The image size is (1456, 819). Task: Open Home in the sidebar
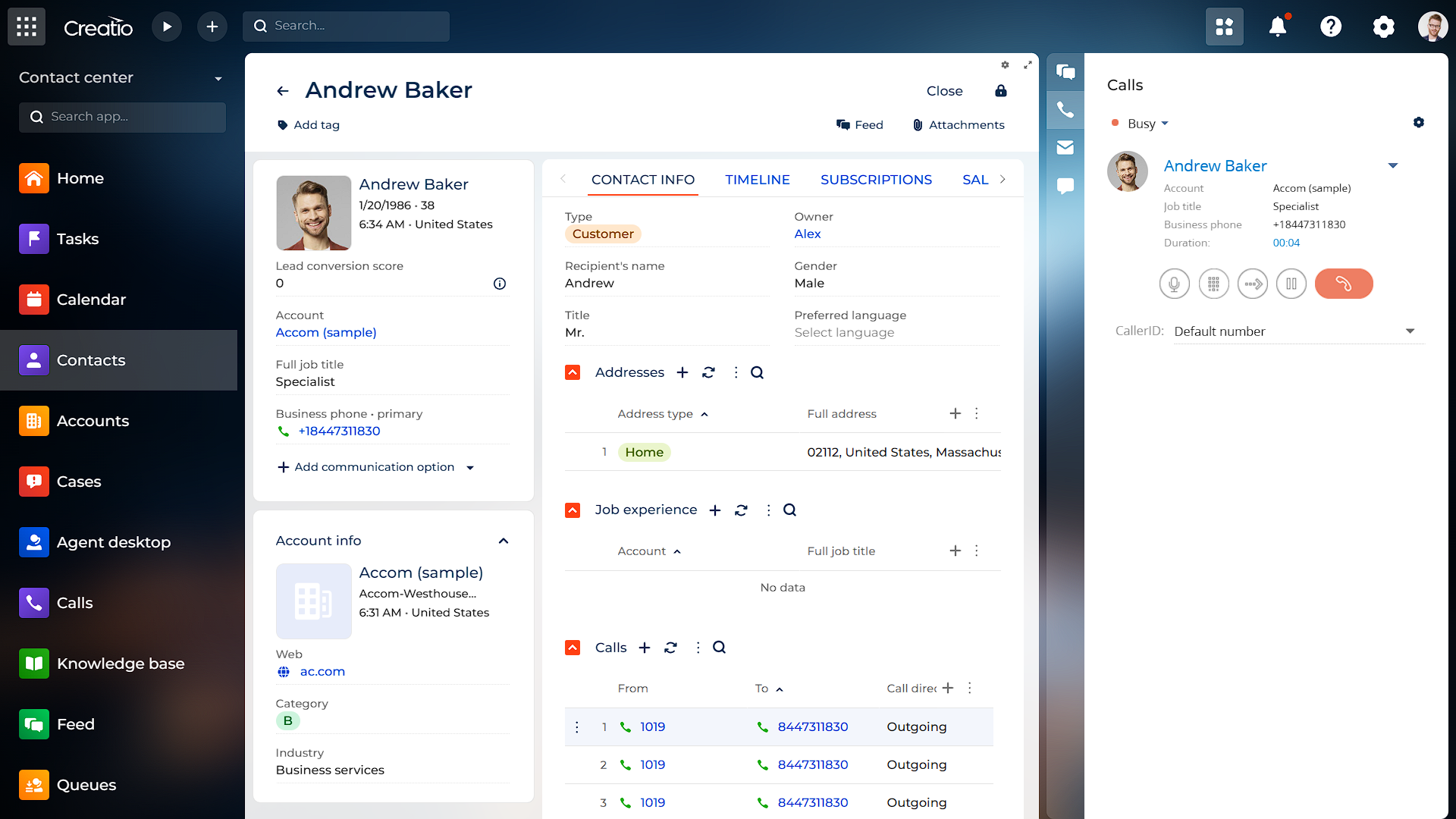point(119,178)
